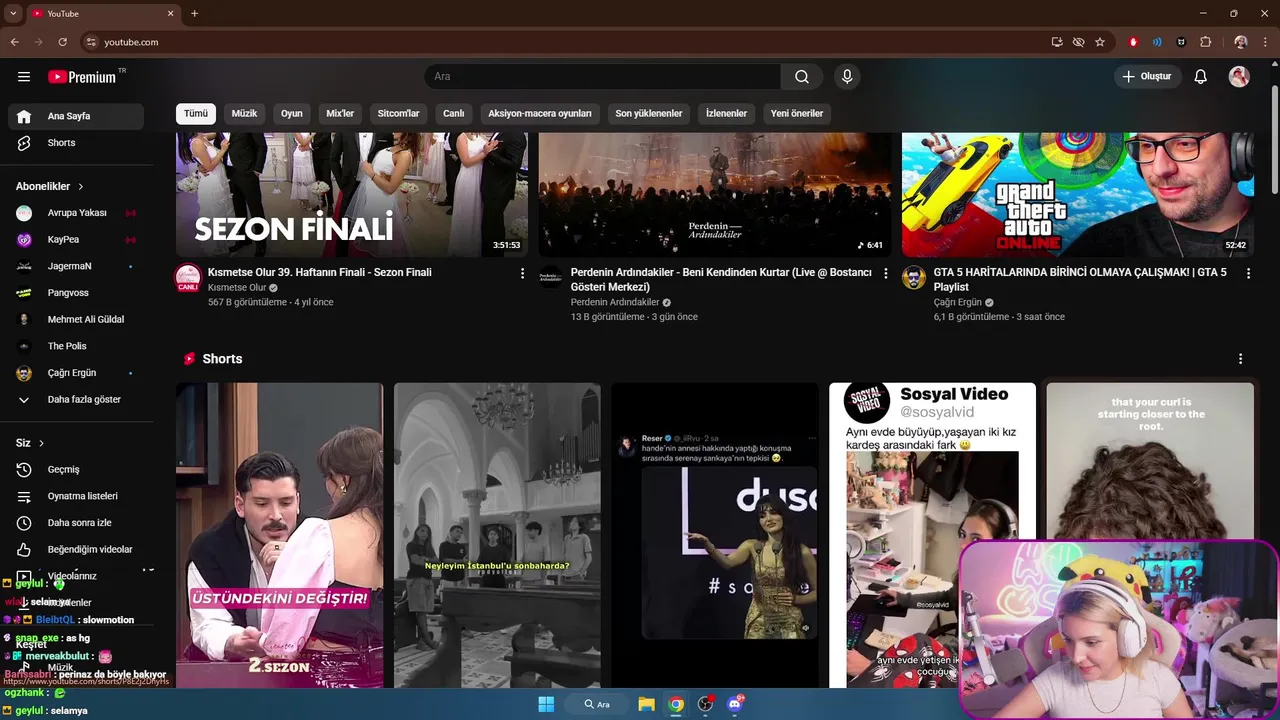Open Daha sonra izle list
This screenshot has height=720, width=1280.
[76, 523]
